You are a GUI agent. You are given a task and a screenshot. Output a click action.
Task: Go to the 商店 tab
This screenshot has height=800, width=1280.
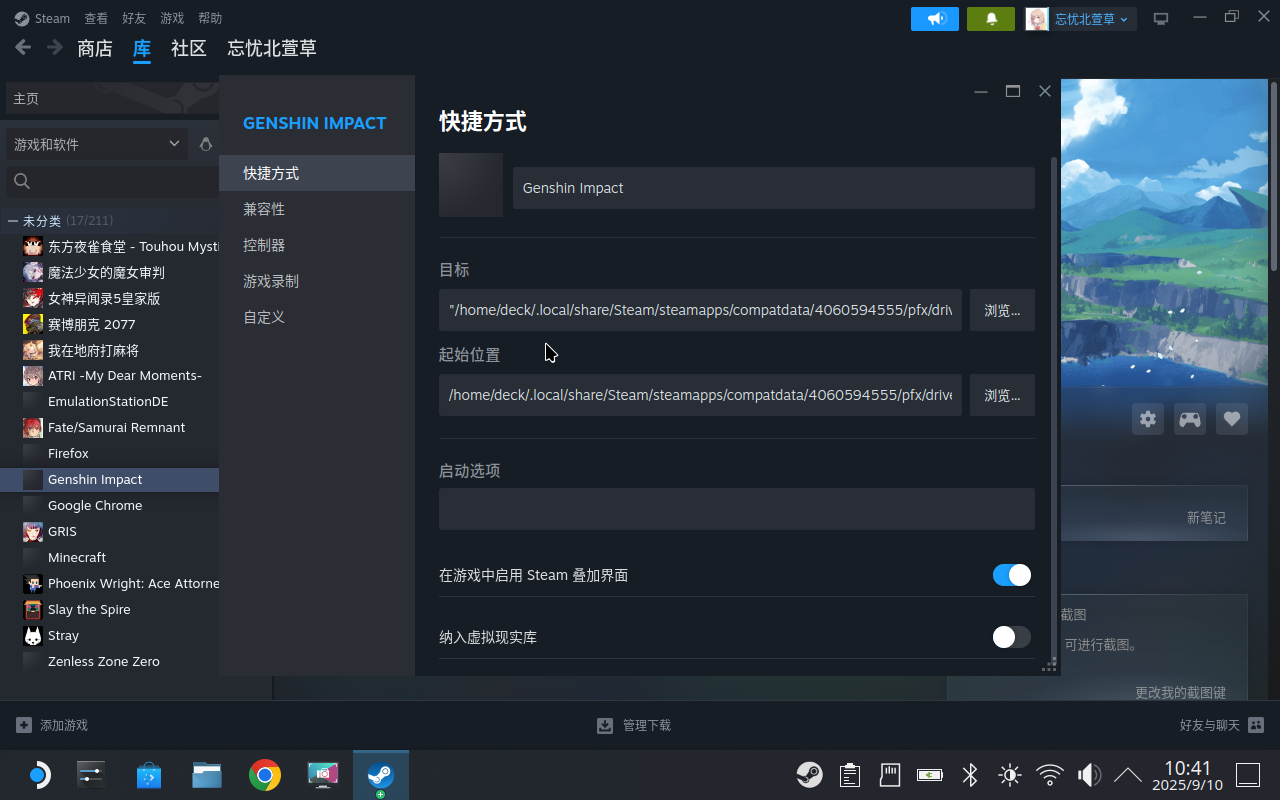pos(95,48)
